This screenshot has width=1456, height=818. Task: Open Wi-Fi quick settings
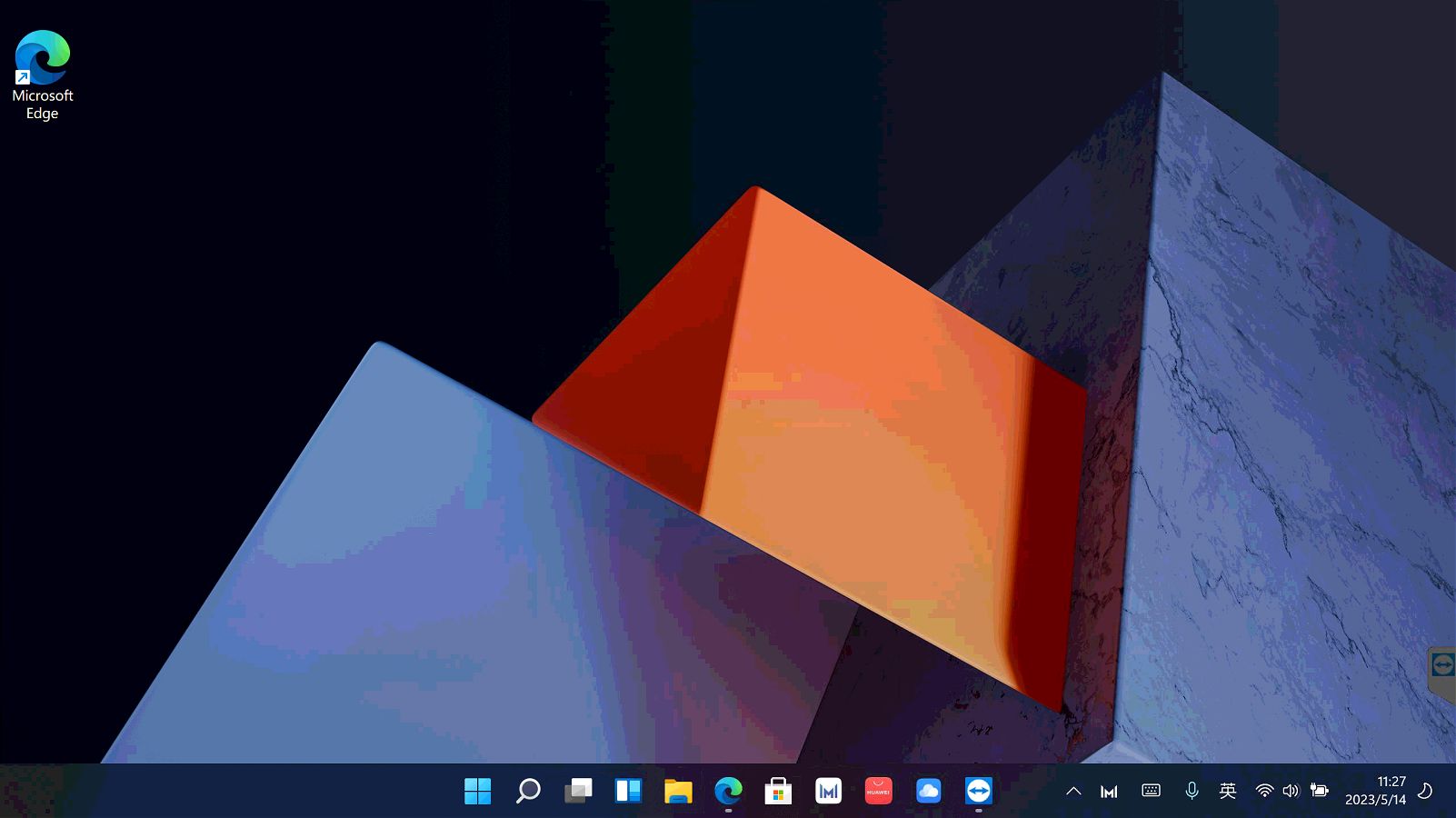(1264, 791)
